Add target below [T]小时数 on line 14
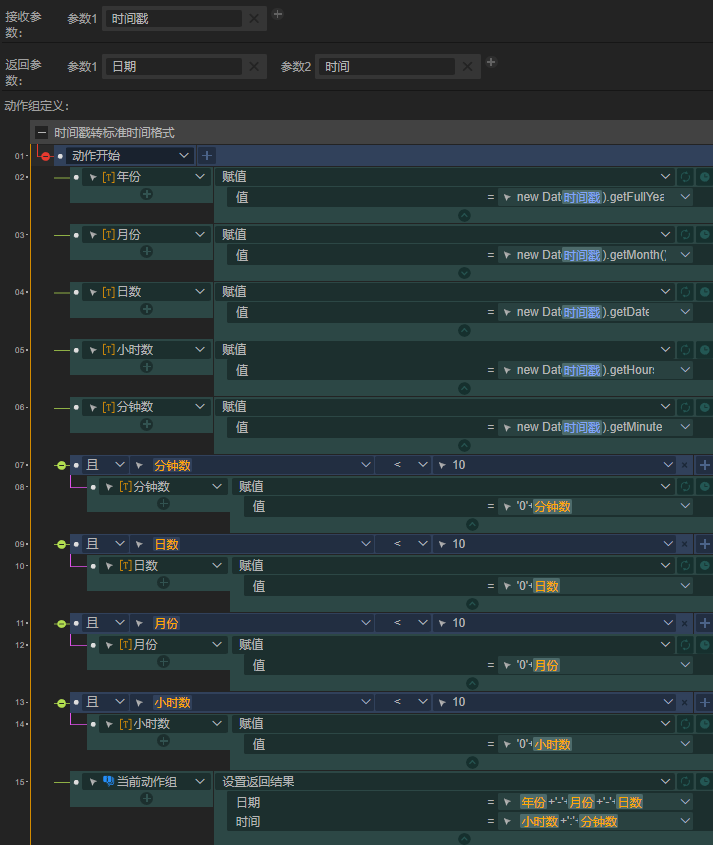713x845 pixels. (163, 741)
